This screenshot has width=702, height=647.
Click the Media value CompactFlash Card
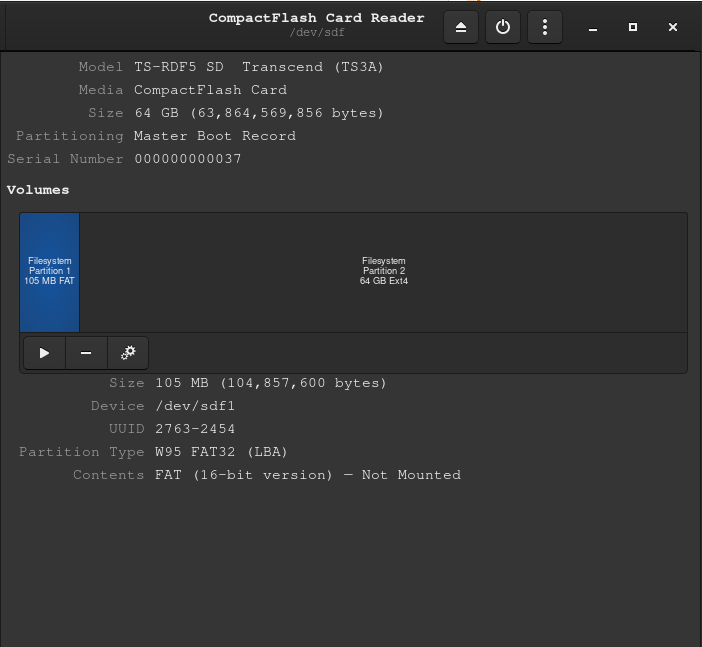click(210, 90)
